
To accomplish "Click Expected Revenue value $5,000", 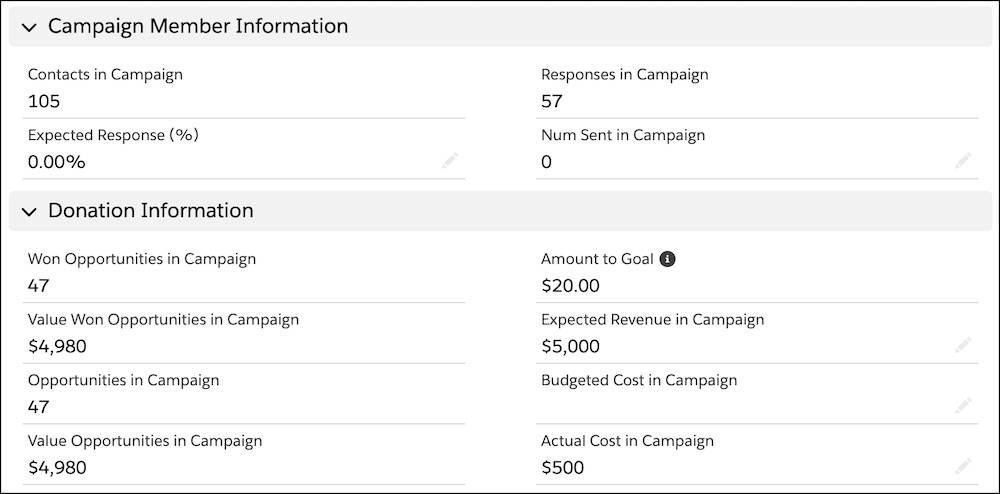I will [x=570, y=347].
